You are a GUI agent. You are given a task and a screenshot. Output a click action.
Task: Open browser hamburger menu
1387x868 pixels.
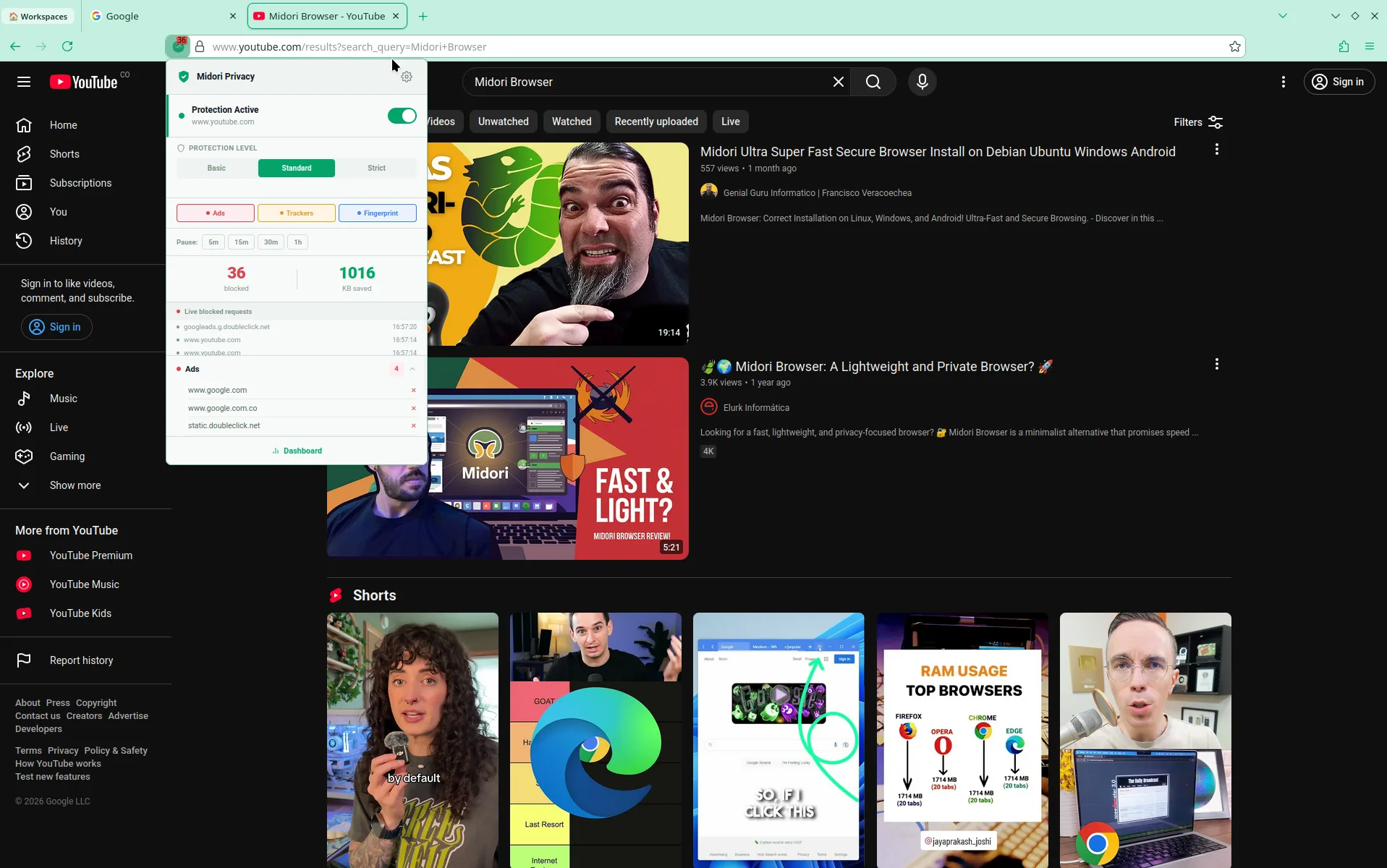[x=1370, y=46]
